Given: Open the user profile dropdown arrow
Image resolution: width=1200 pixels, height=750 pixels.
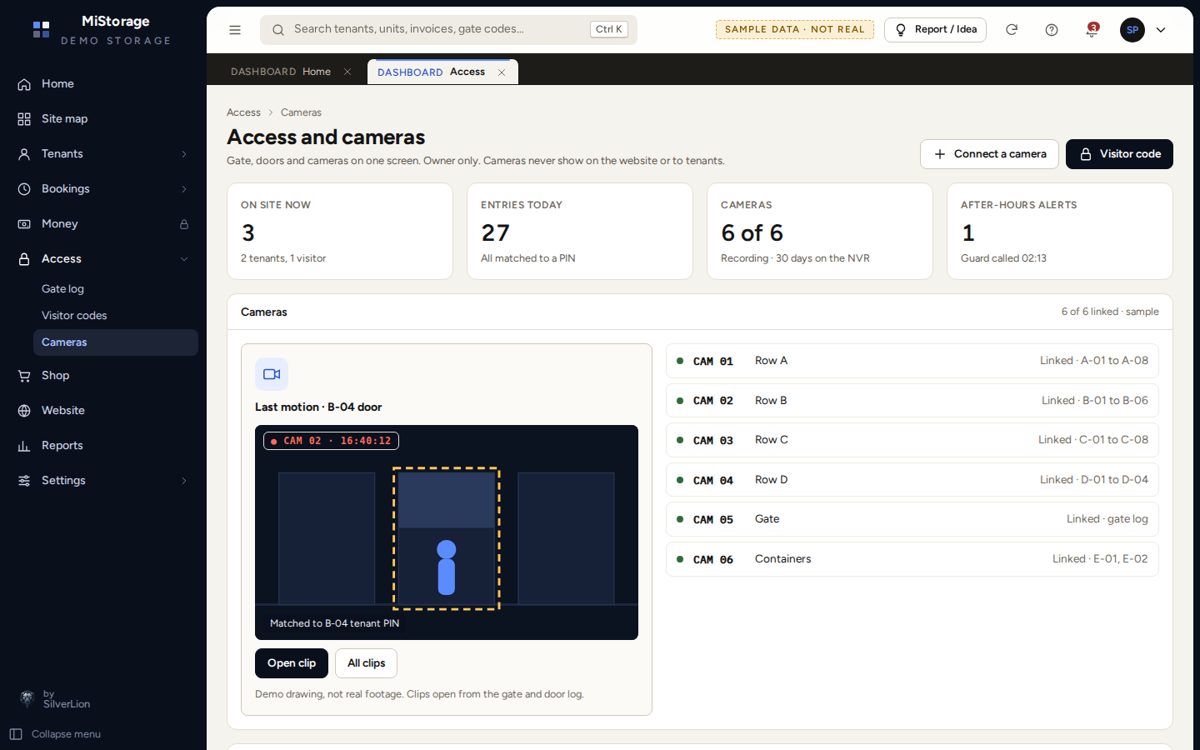Looking at the screenshot, I should tap(1161, 30).
